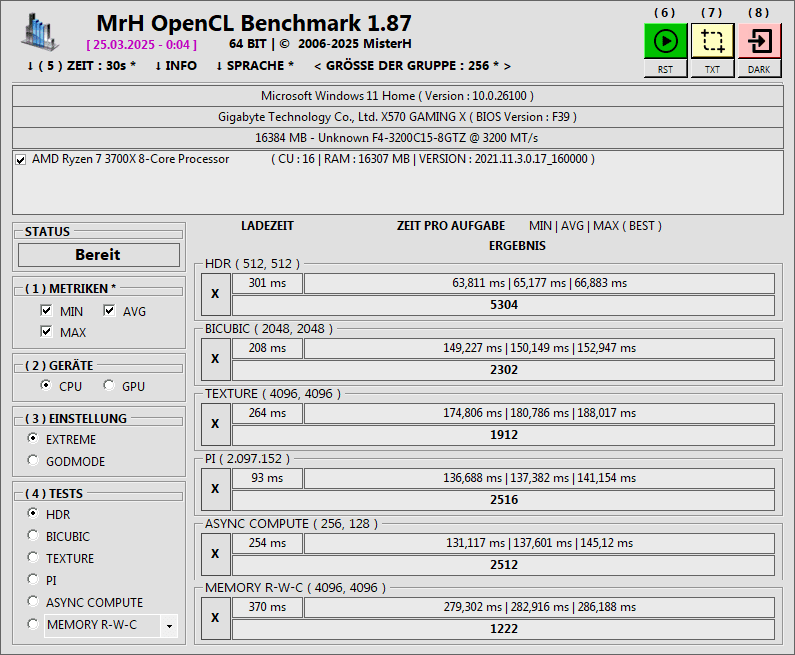This screenshot has height=655, width=795.
Task: Increase group size with right arrow
Action: 507,66
